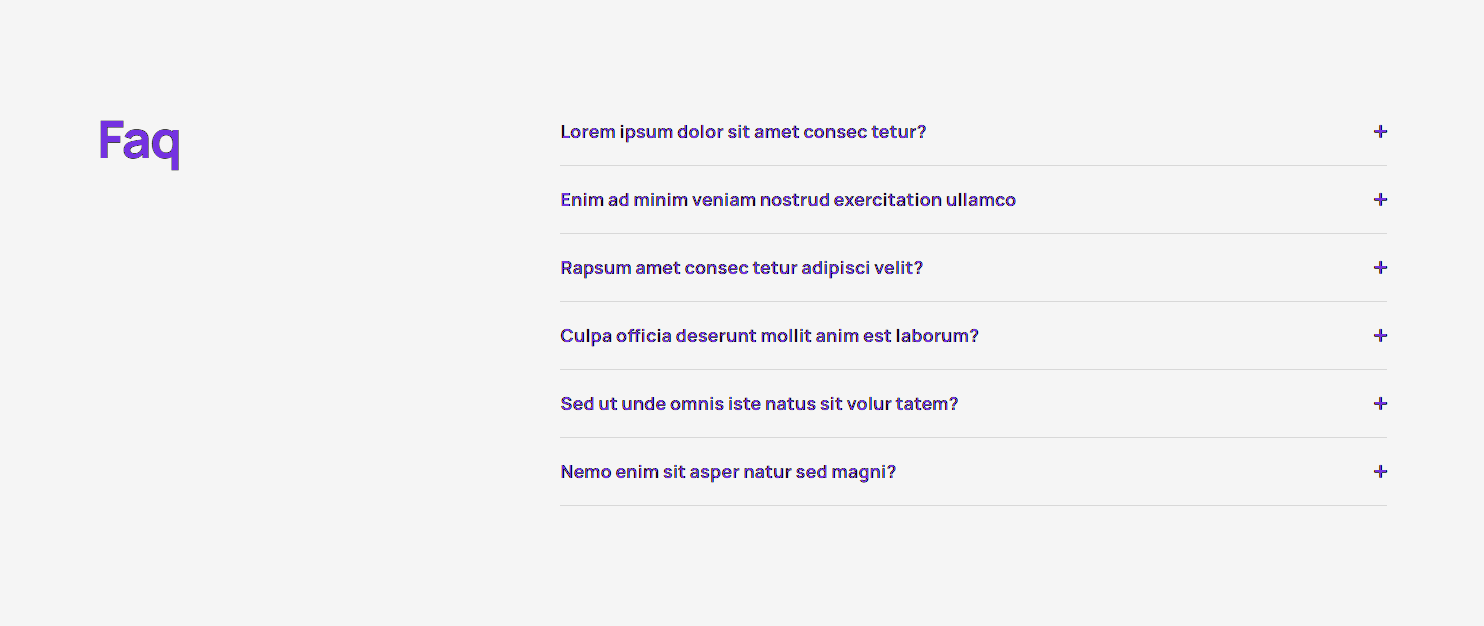Click the question 'Enim ad minim veniam nostrud exercitation ullamco'

coord(787,199)
